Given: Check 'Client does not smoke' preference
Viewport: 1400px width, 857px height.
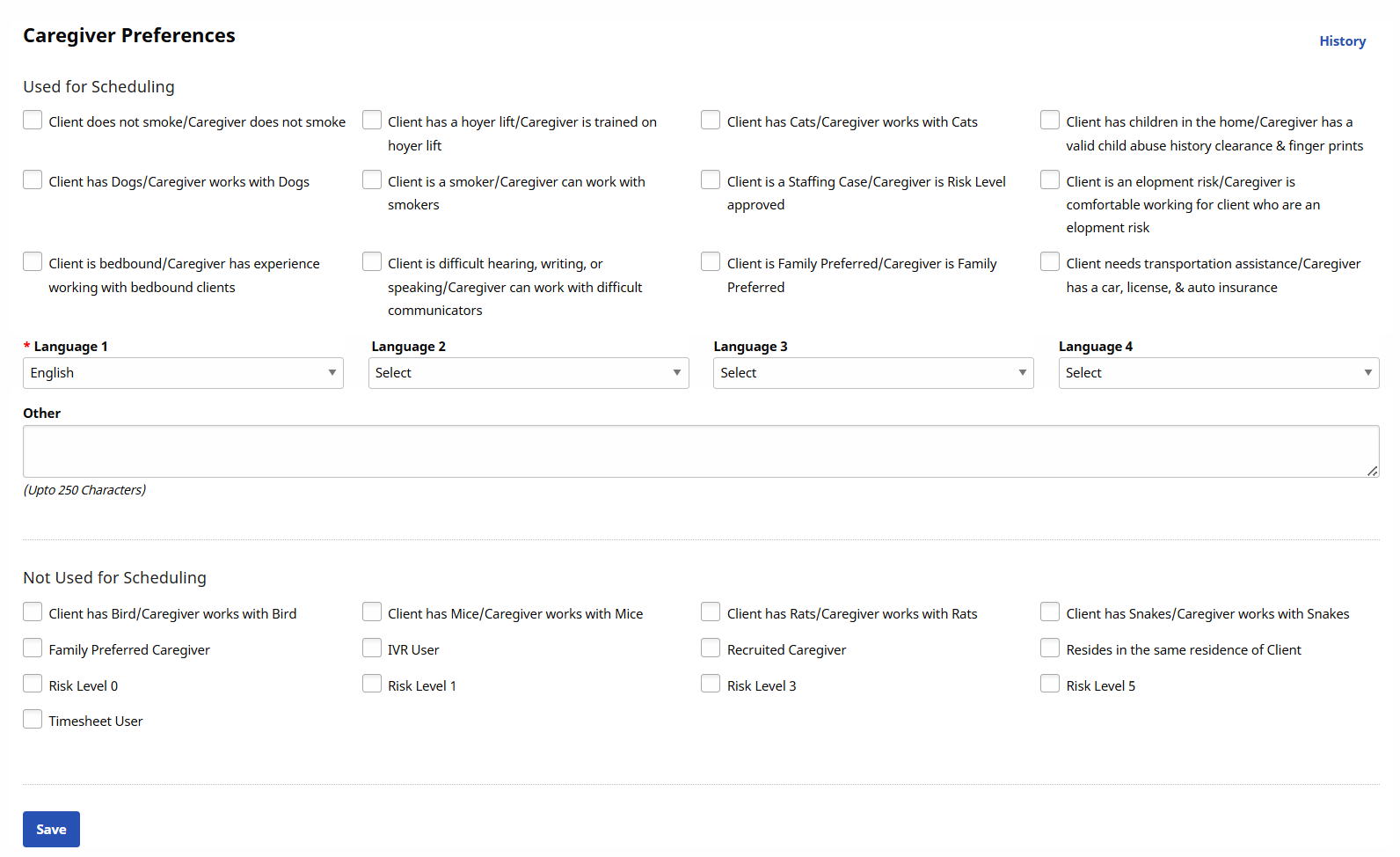Looking at the screenshot, I should (33, 121).
